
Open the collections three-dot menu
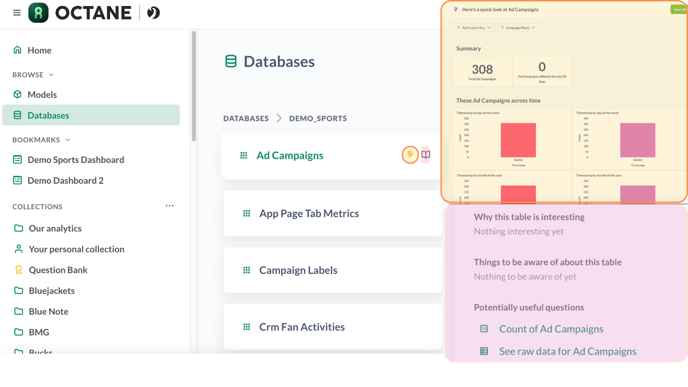[169, 206]
